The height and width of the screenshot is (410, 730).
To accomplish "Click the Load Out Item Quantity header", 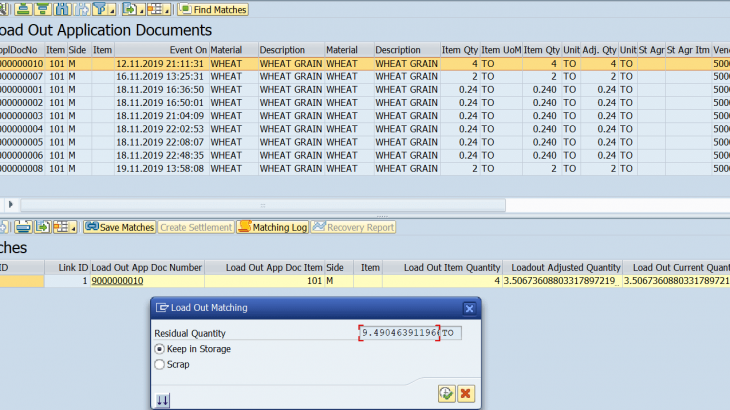I will 442,268.
